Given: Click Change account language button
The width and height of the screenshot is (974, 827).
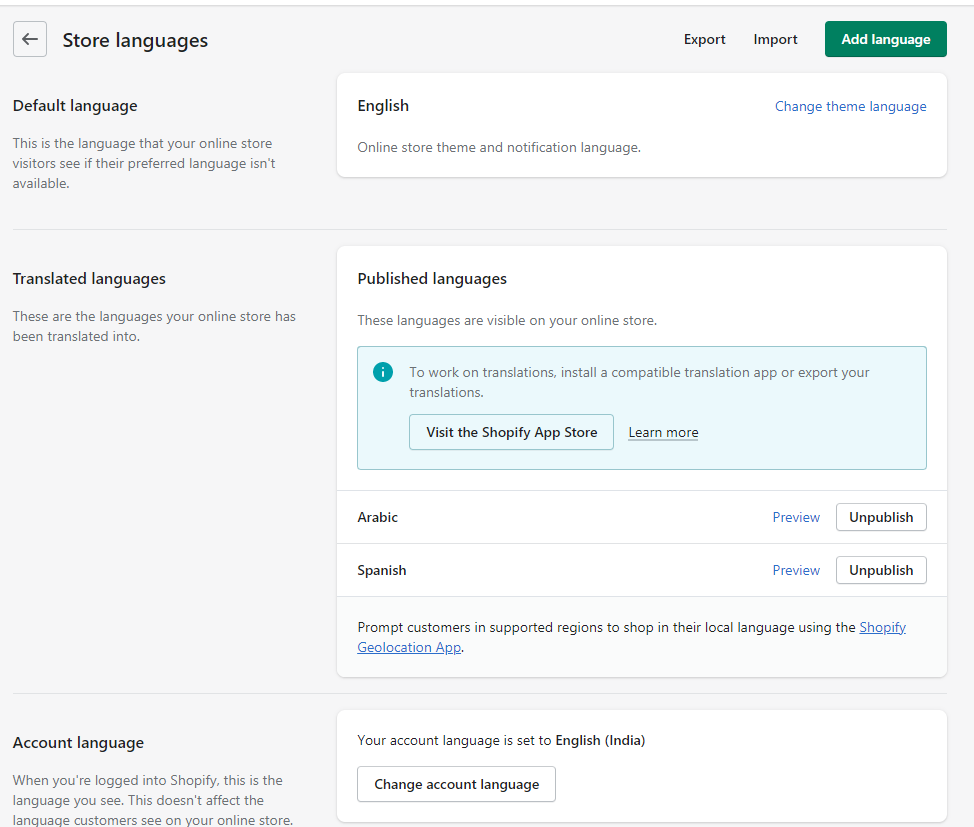Looking at the screenshot, I should 456,784.
